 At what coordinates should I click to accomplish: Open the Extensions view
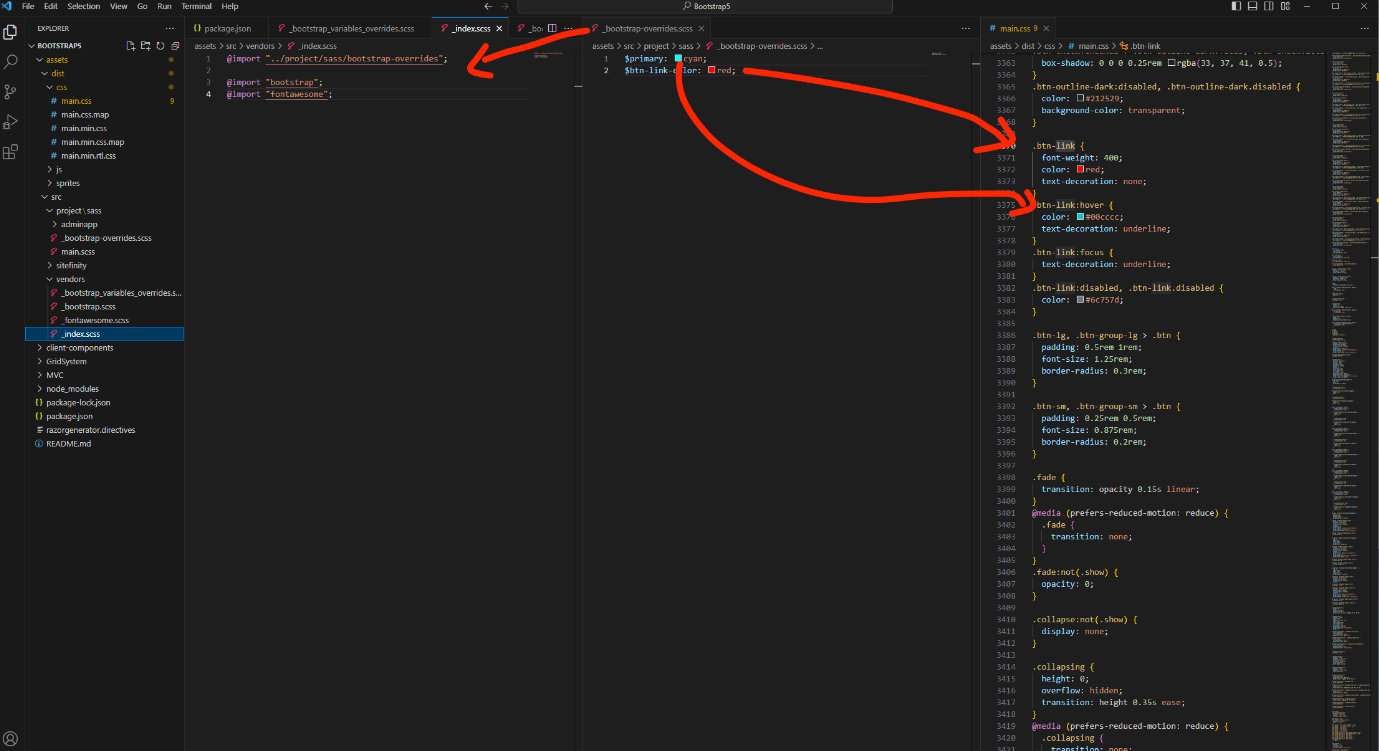pyautogui.click(x=11, y=152)
